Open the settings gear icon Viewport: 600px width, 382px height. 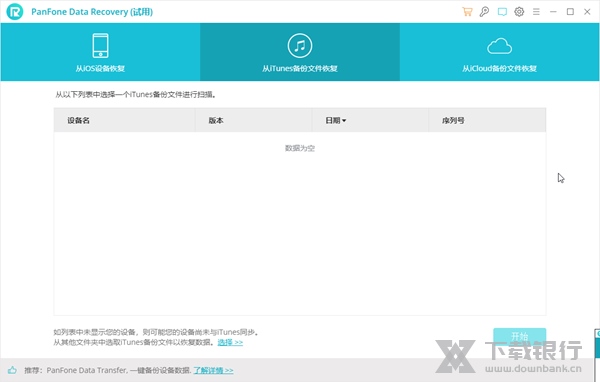[519, 11]
